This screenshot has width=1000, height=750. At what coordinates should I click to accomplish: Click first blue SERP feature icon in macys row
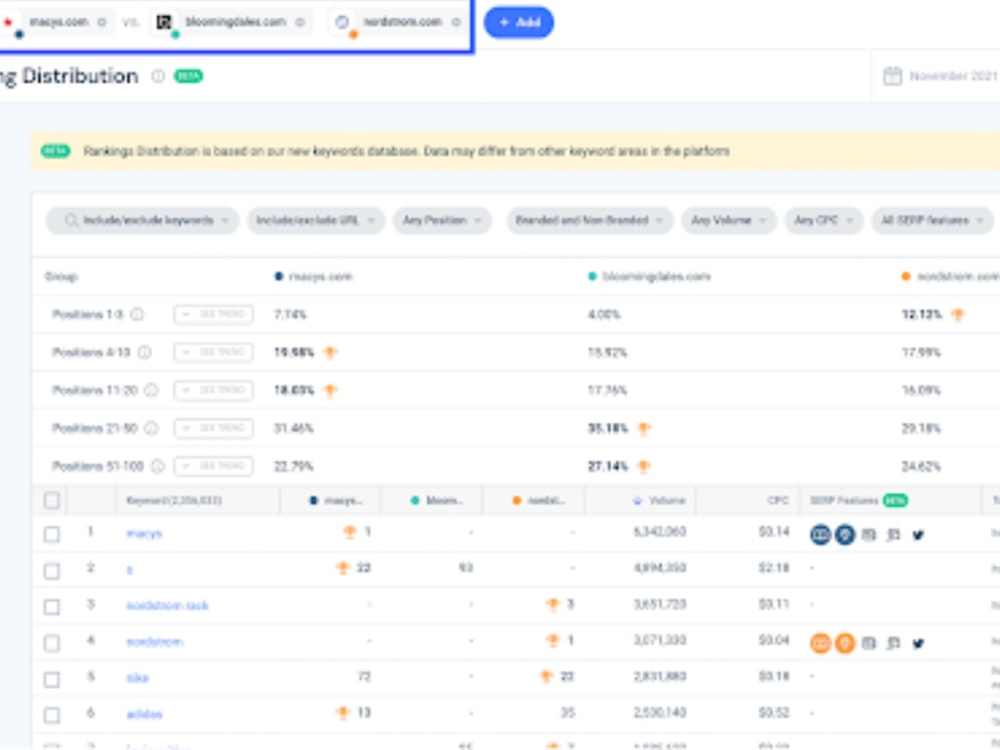click(820, 534)
